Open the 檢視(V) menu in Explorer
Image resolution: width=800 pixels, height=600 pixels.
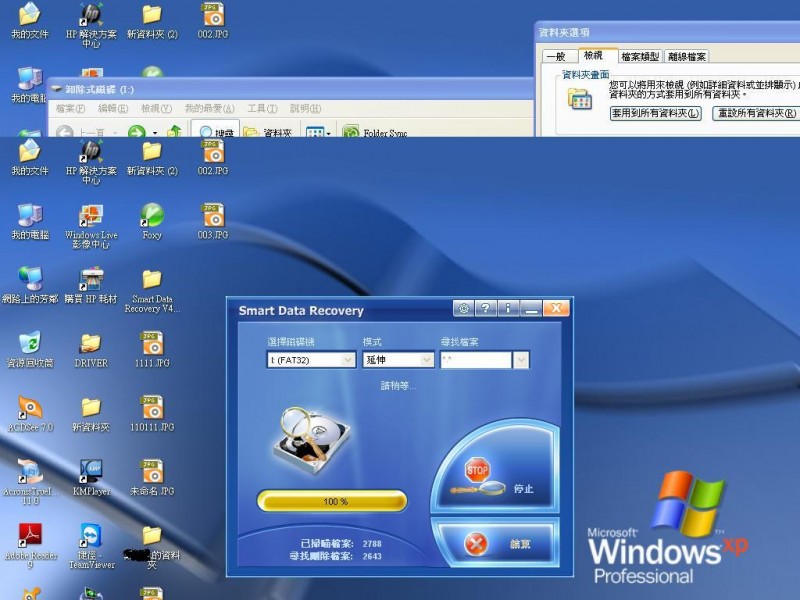click(156, 108)
